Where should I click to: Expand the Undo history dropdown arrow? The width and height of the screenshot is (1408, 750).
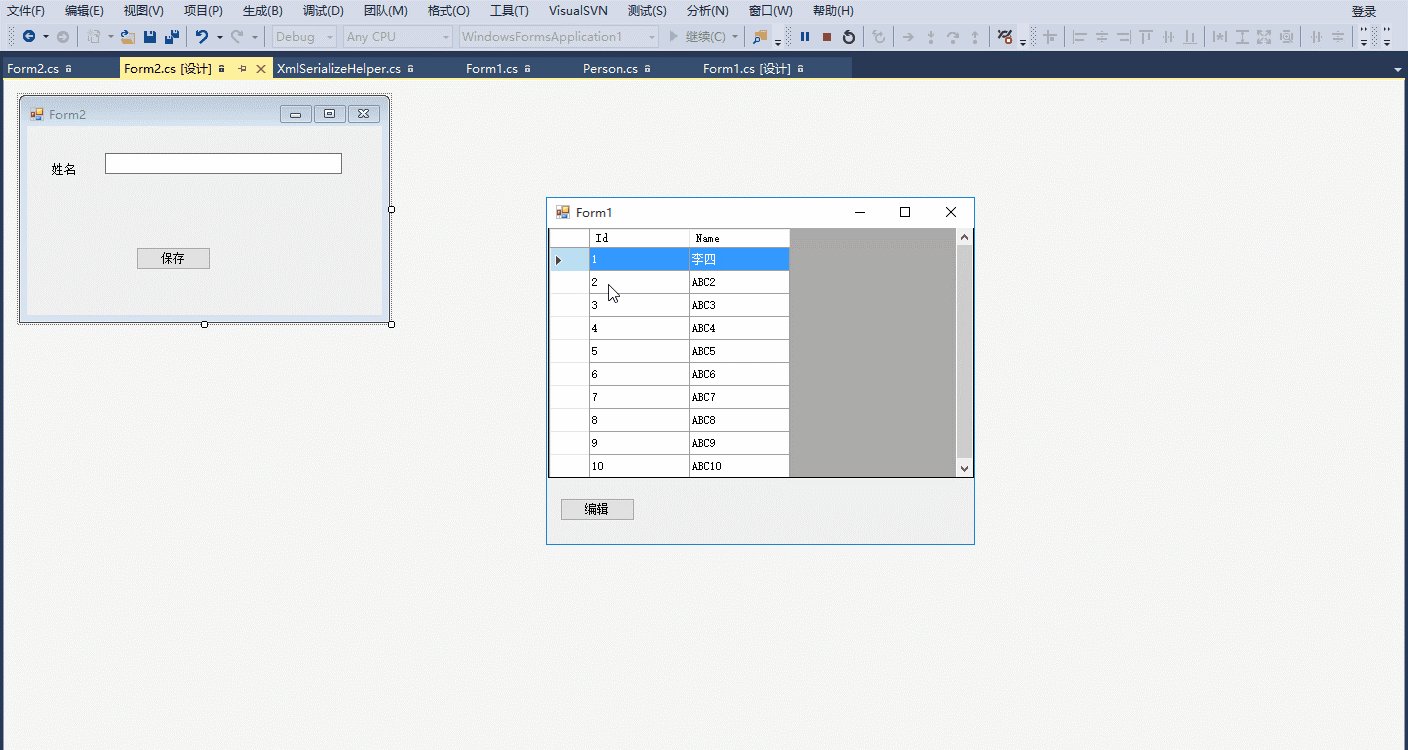click(x=219, y=37)
